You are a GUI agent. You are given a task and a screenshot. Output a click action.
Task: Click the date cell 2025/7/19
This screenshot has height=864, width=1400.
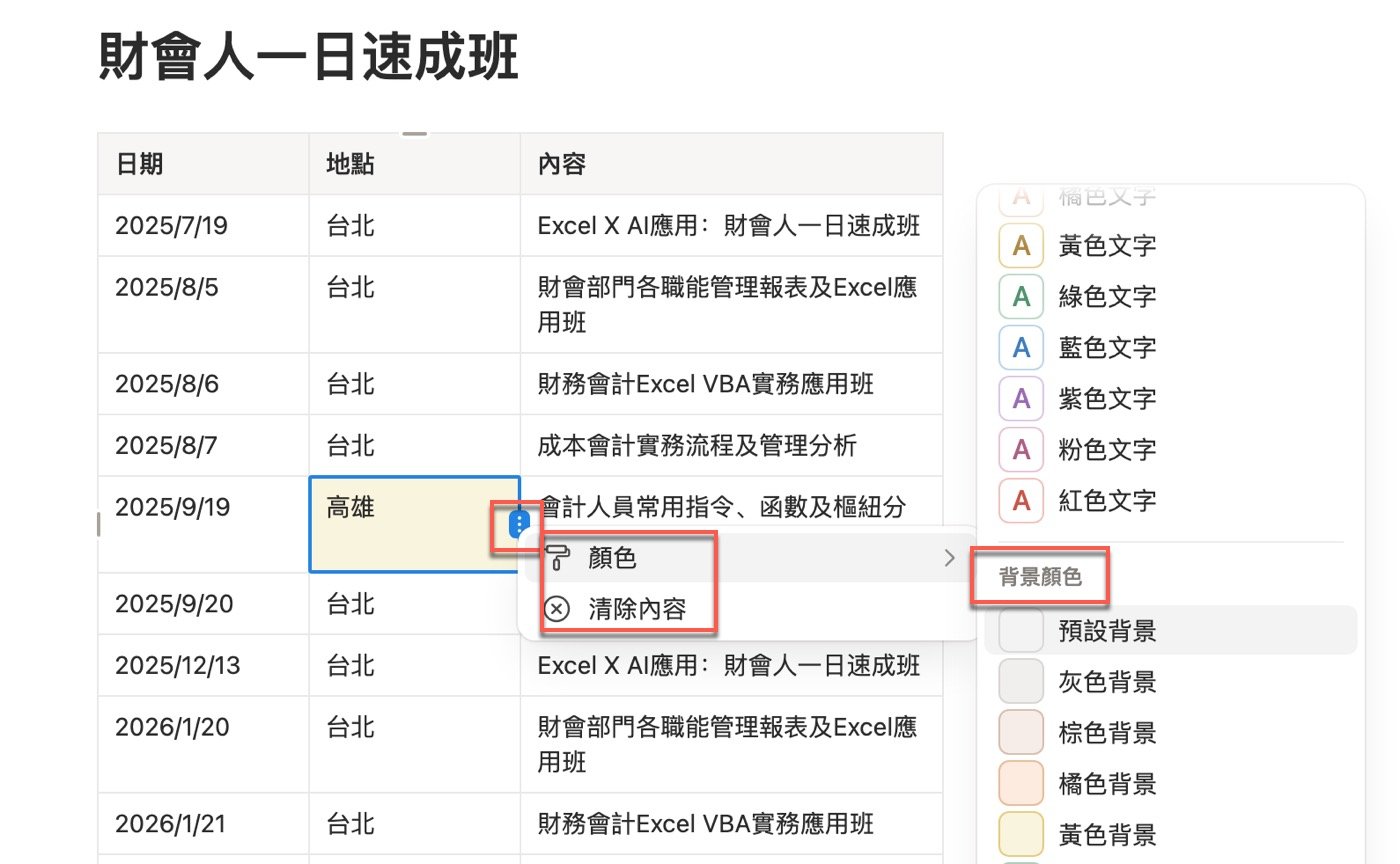coord(203,226)
